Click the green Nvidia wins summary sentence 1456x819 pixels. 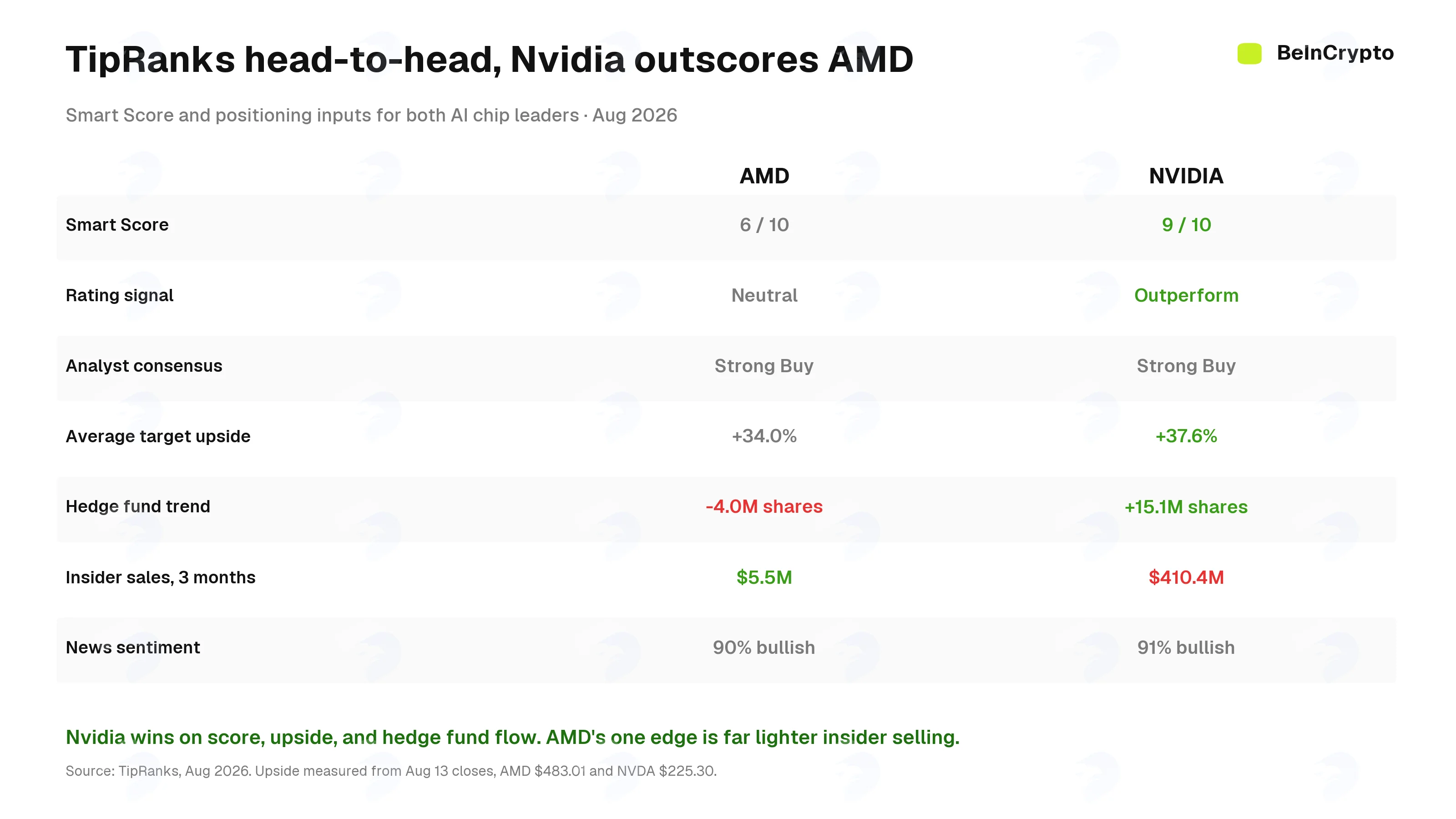(x=513, y=738)
